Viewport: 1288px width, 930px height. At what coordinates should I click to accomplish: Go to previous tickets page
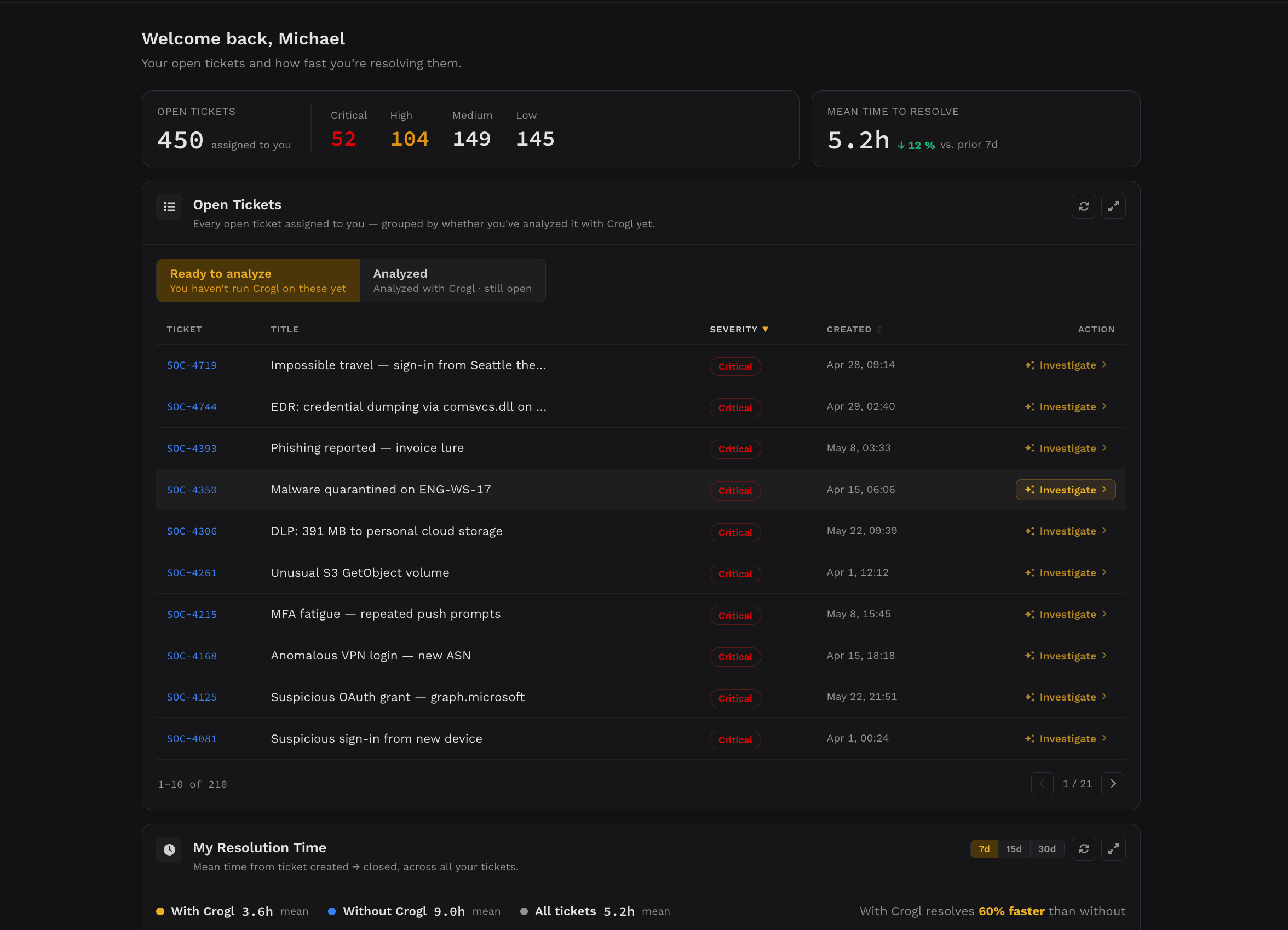tap(1042, 783)
